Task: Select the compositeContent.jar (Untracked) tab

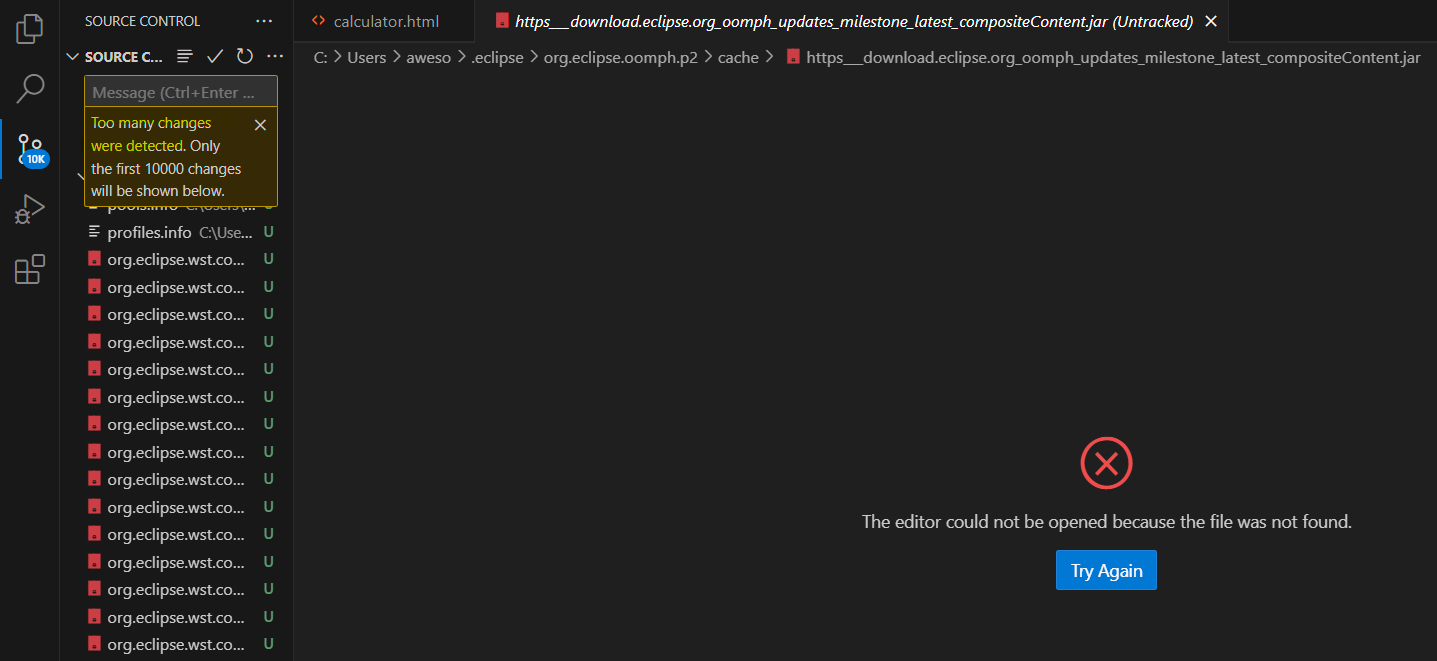Action: (853, 21)
